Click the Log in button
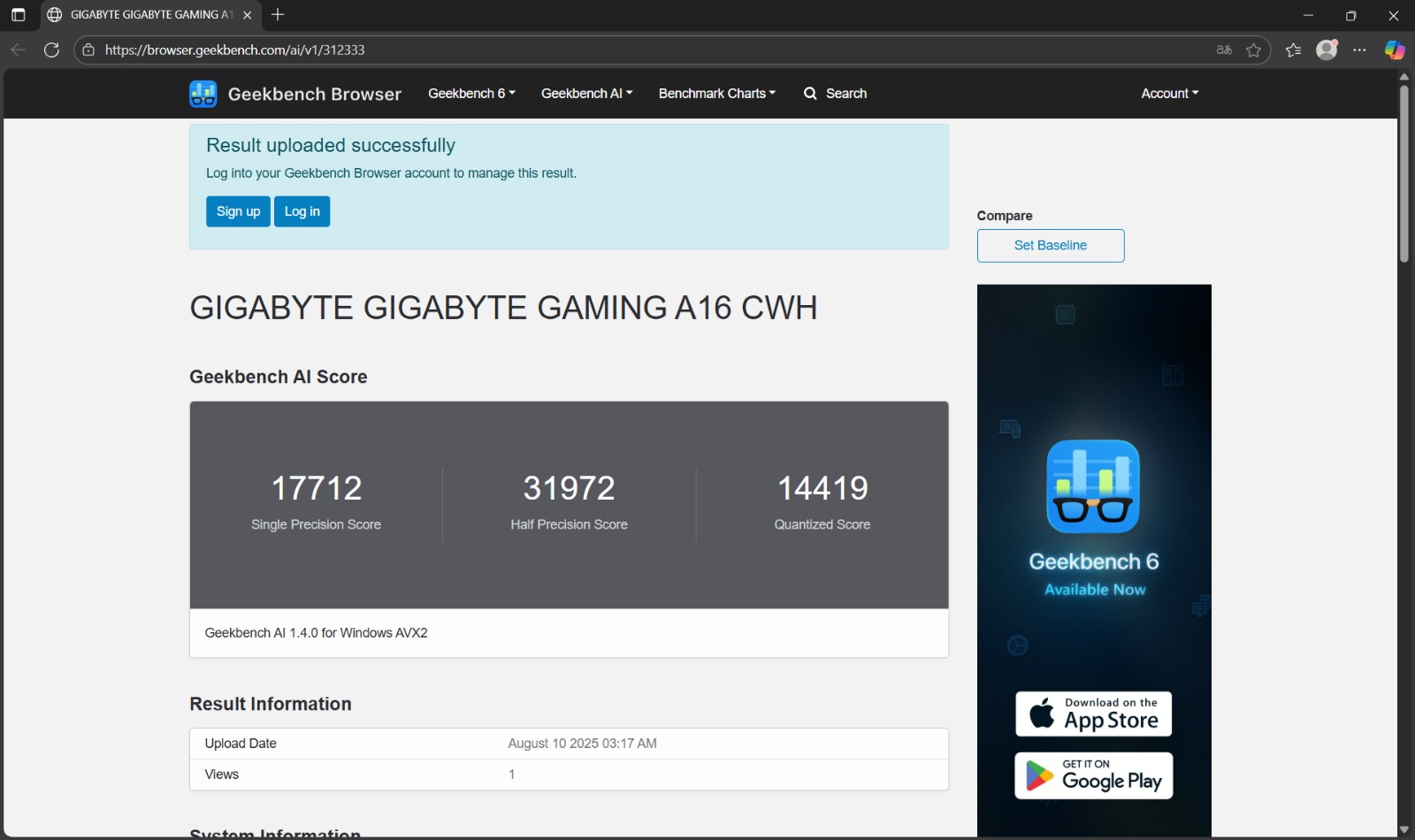Screen dimensions: 1415x840 pyautogui.click(x=302, y=211)
